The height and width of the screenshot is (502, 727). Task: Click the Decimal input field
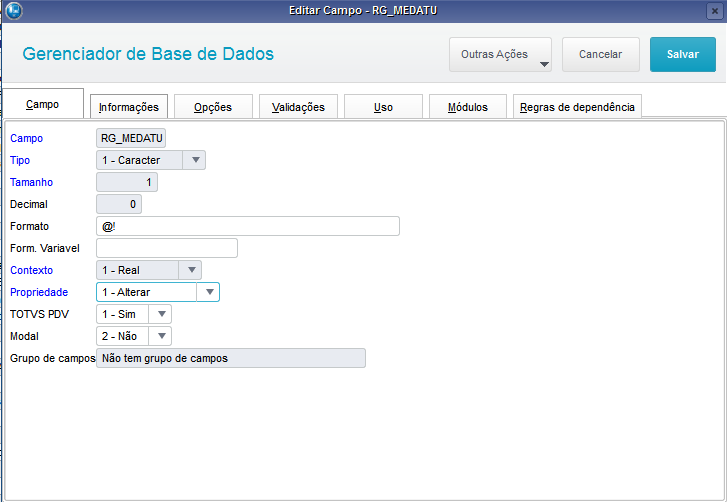119,204
